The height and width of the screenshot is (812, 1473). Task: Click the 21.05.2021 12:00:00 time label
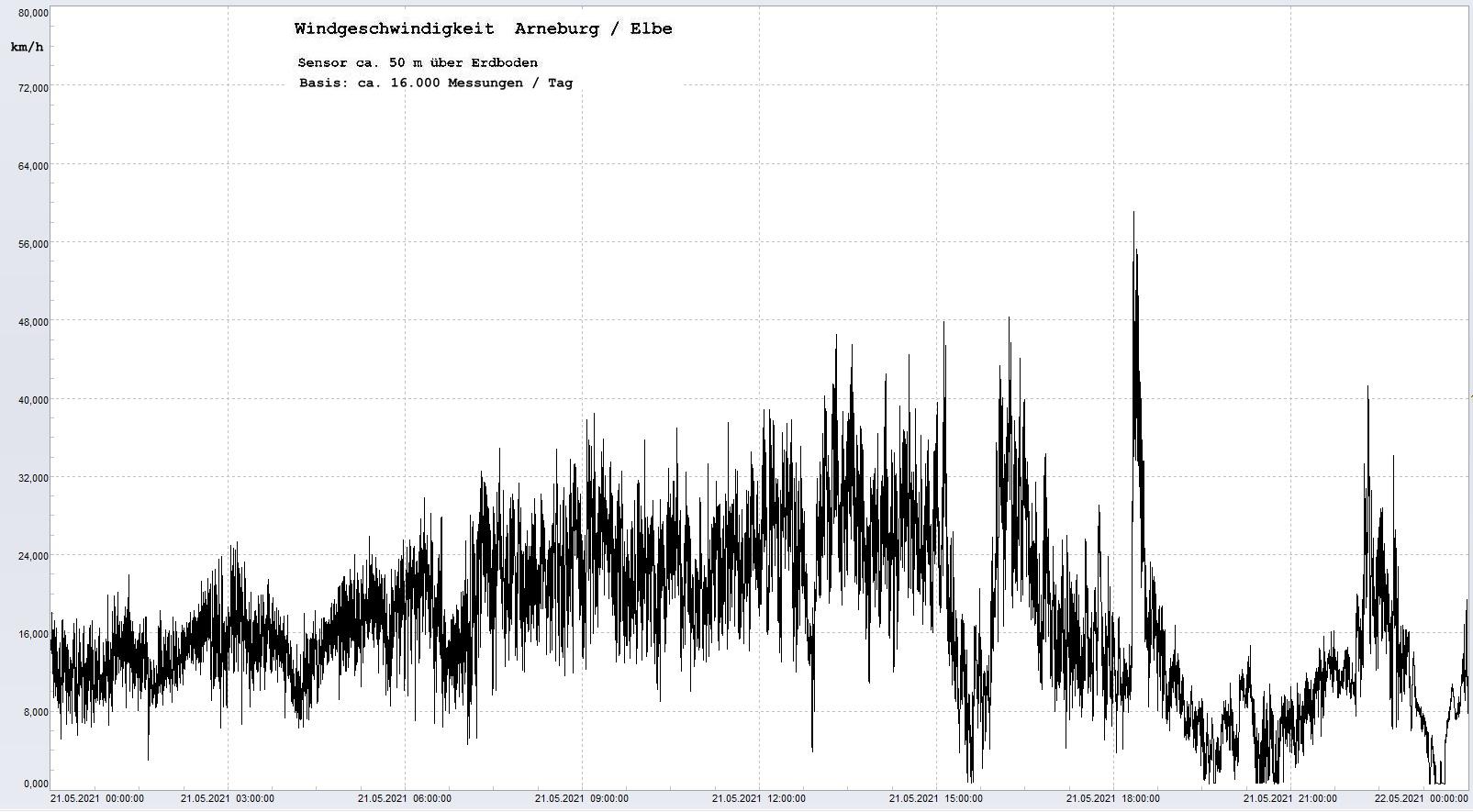(758, 798)
